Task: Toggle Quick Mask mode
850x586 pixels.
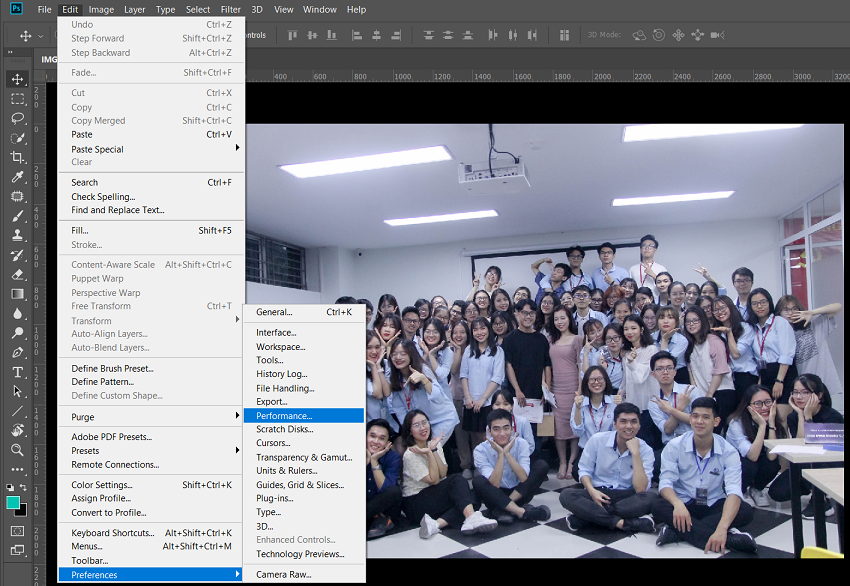Action: 17,531
